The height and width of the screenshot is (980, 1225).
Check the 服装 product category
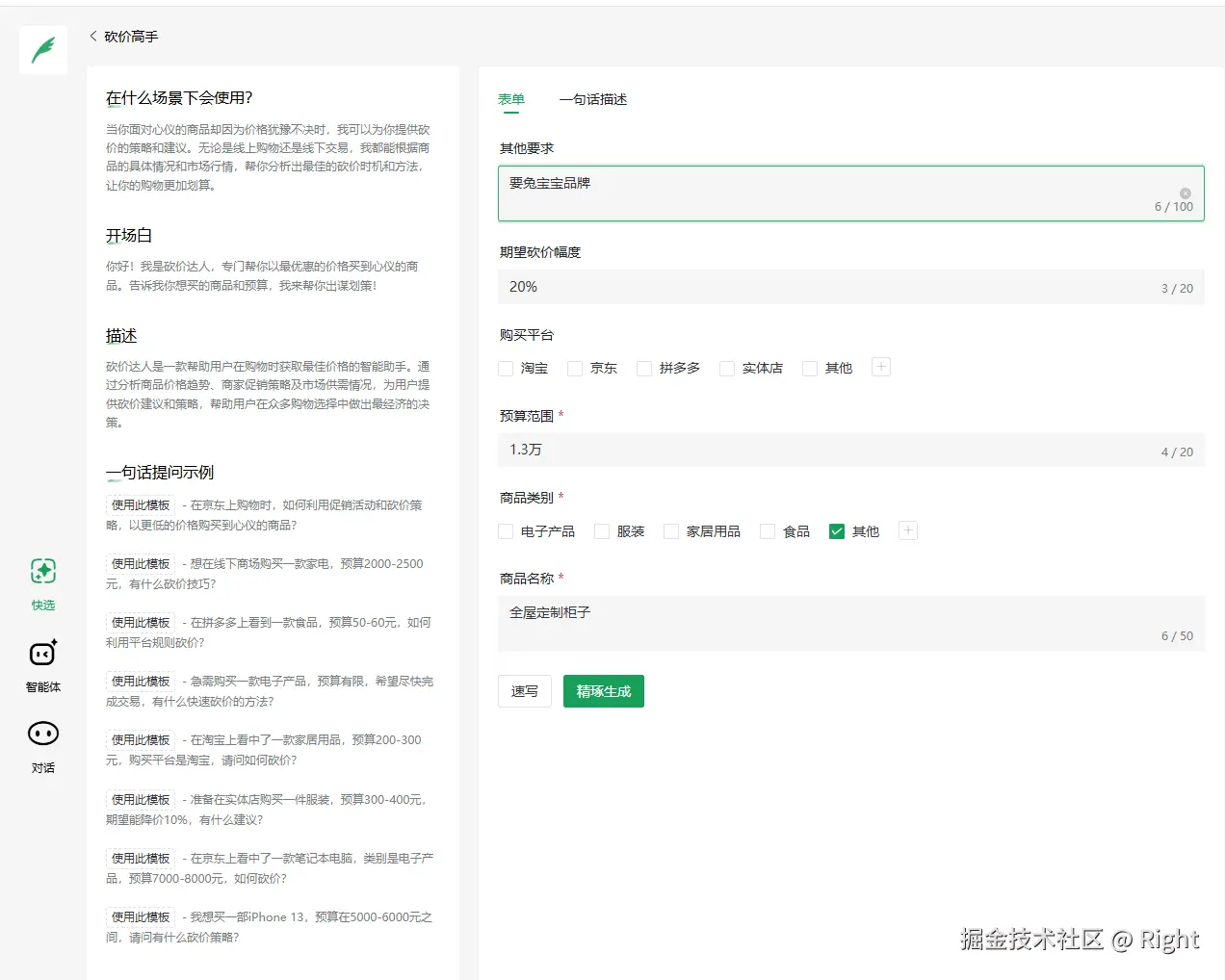coord(601,530)
